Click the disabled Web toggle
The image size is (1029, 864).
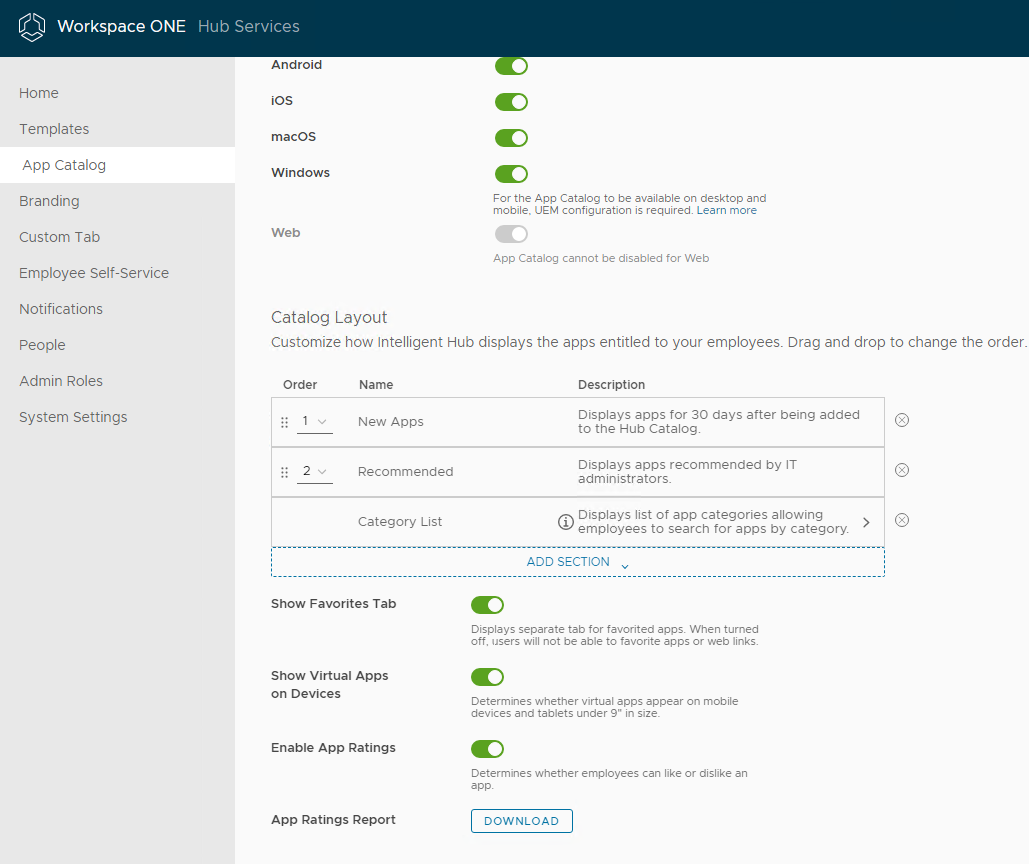tap(511, 234)
